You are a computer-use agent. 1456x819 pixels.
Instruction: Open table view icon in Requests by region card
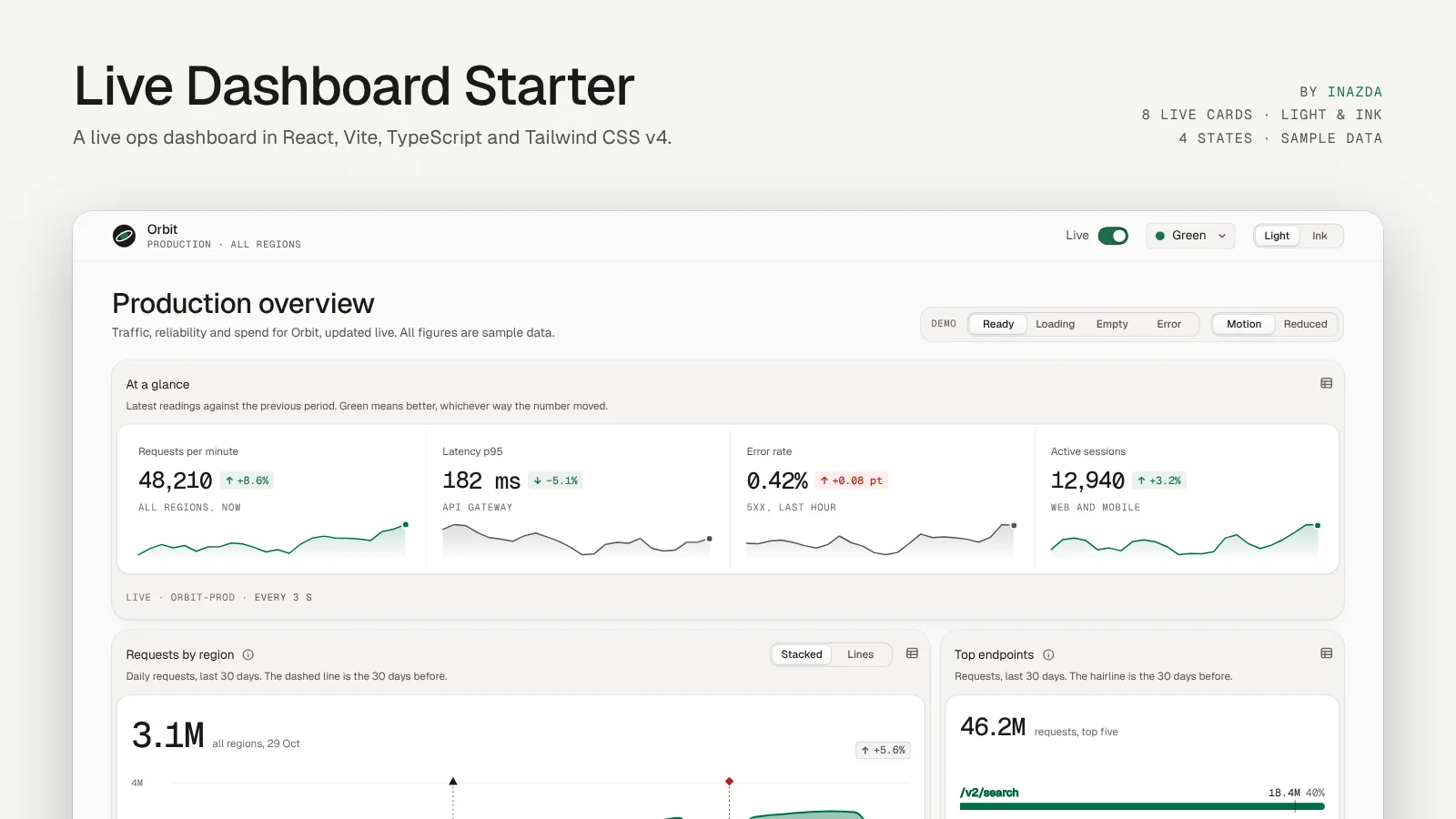click(x=912, y=653)
